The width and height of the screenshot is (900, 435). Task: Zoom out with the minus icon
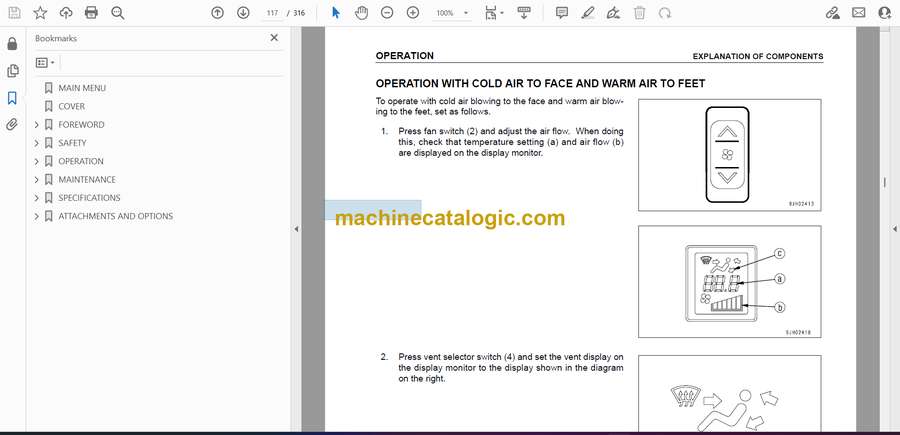(387, 13)
